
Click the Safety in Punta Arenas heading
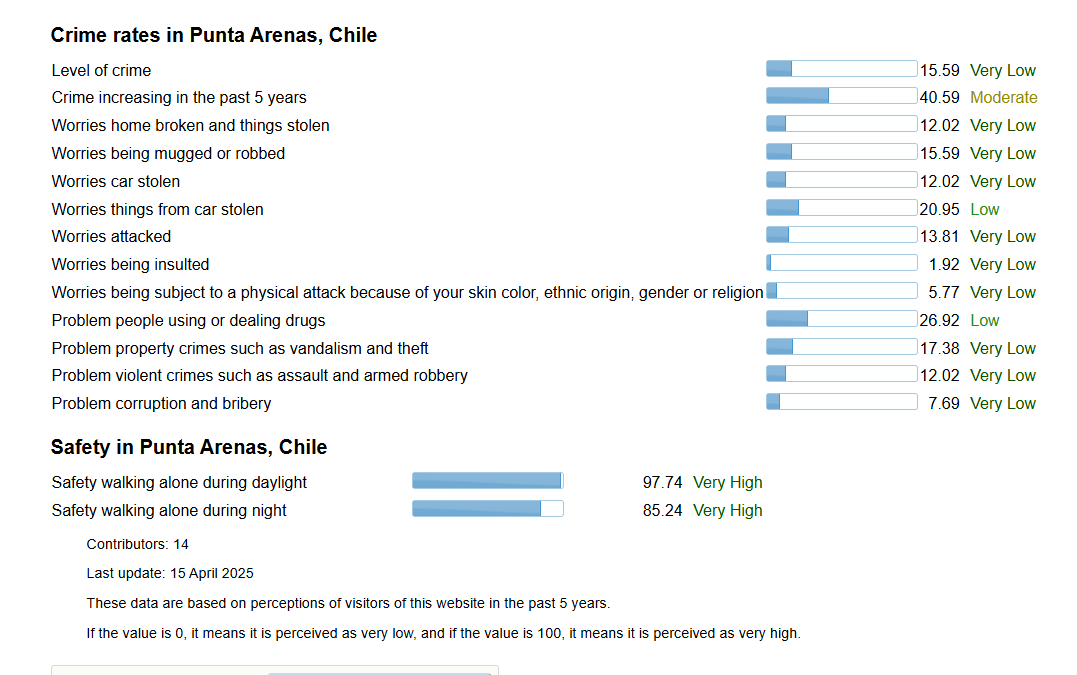189,447
